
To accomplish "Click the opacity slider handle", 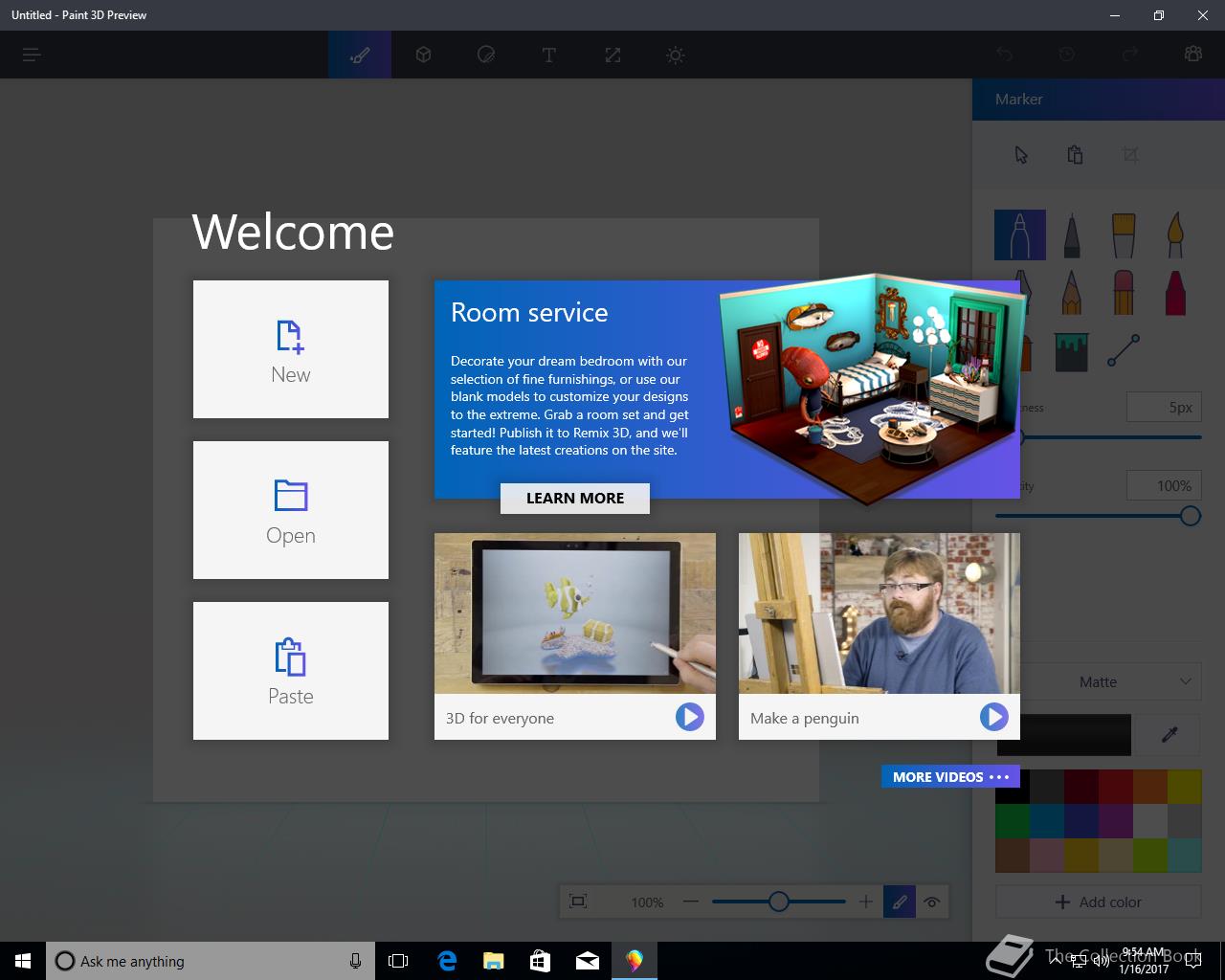I will coord(1190,516).
